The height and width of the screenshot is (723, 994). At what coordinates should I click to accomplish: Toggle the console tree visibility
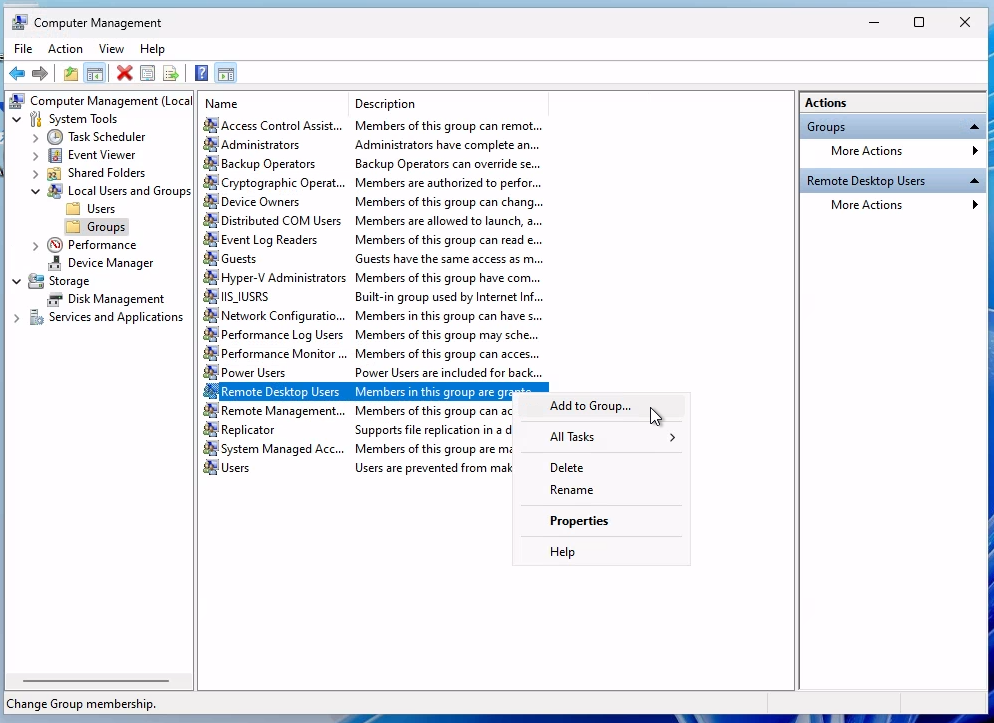(x=95, y=73)
